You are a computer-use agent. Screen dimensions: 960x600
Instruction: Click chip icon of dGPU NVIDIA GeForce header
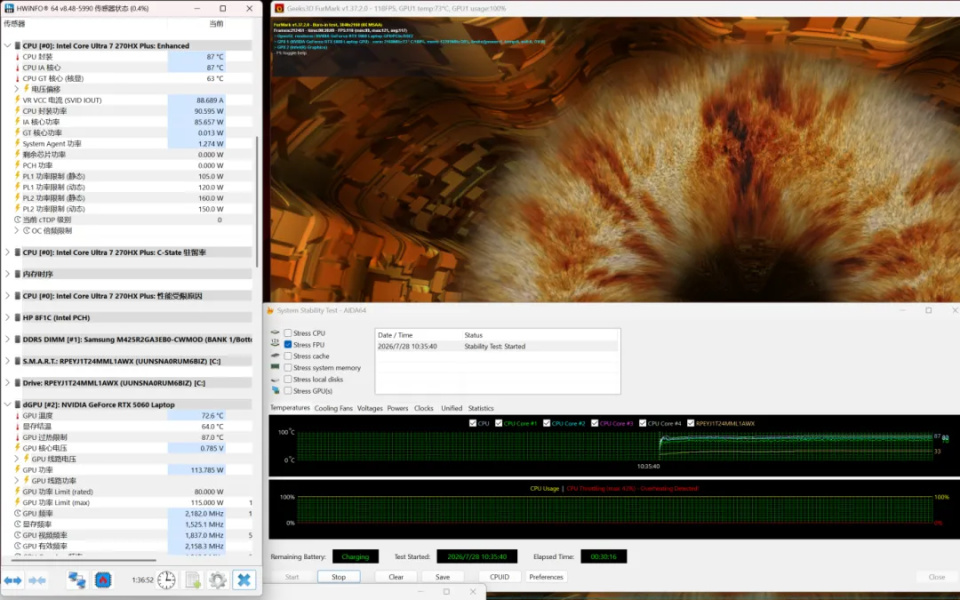(18, 405)
